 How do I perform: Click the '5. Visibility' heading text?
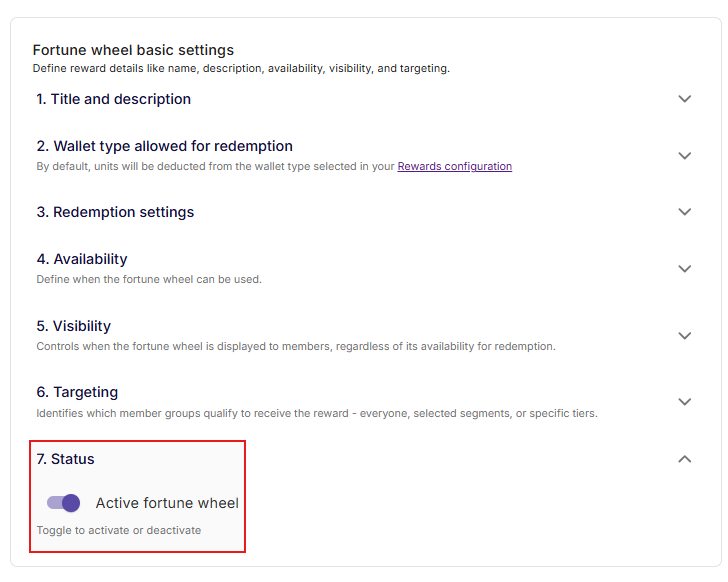(74, 326)
